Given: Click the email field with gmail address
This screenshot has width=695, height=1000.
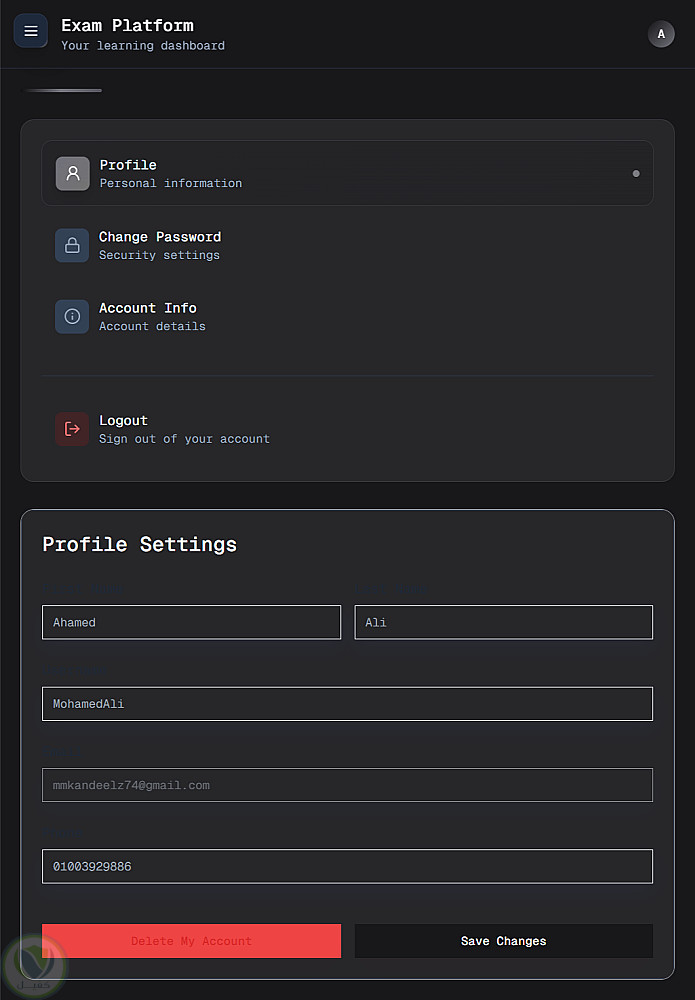Looking at the screenshot, I should pos(347,785).
